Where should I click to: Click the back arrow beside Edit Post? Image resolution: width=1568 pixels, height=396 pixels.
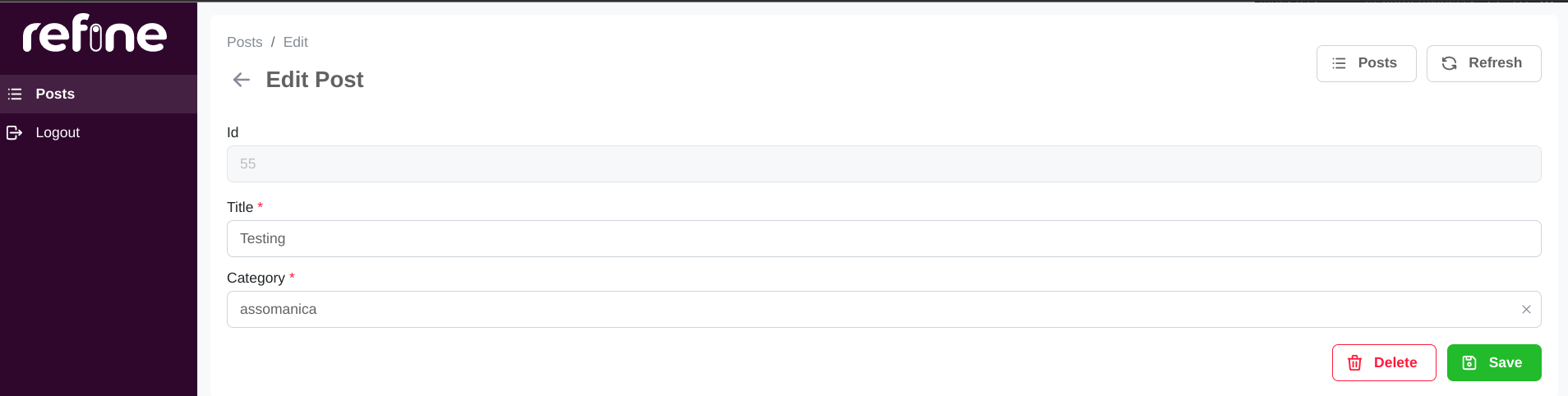pos(241,80)
